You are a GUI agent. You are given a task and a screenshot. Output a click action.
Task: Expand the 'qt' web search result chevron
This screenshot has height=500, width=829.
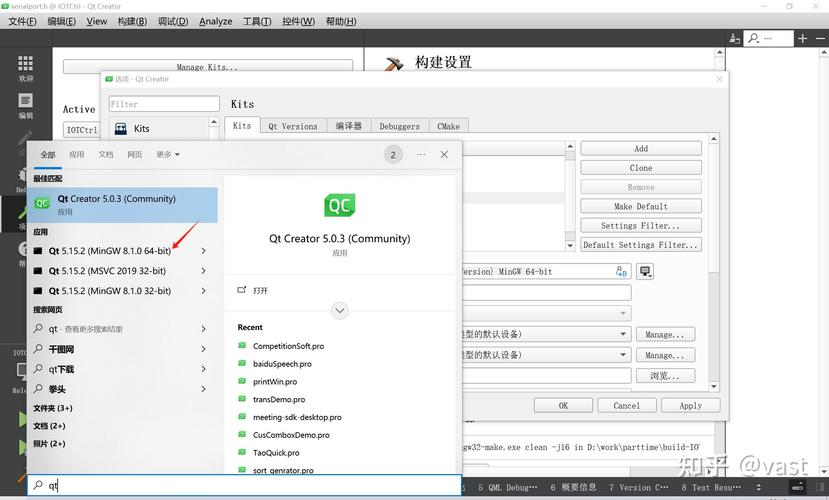[x=204, y=329]
